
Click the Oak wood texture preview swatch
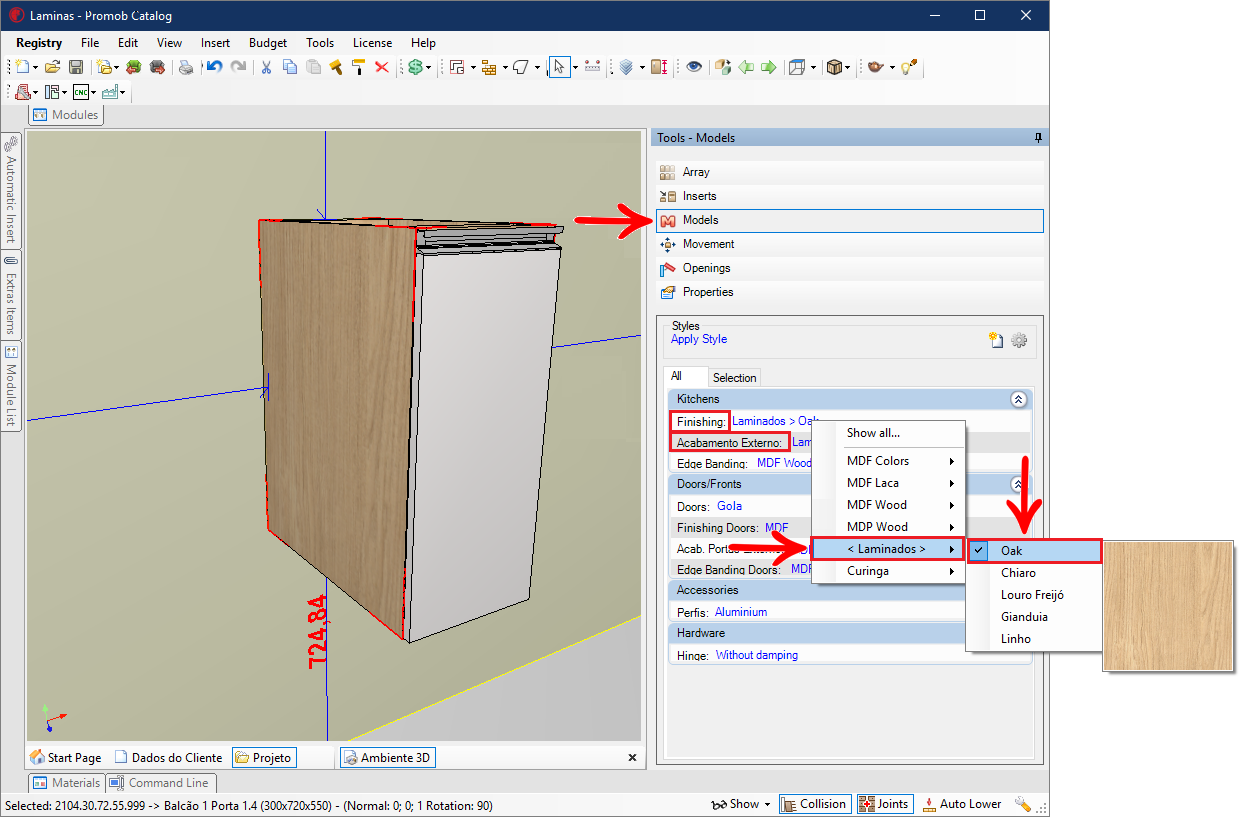coord(1168,606)
